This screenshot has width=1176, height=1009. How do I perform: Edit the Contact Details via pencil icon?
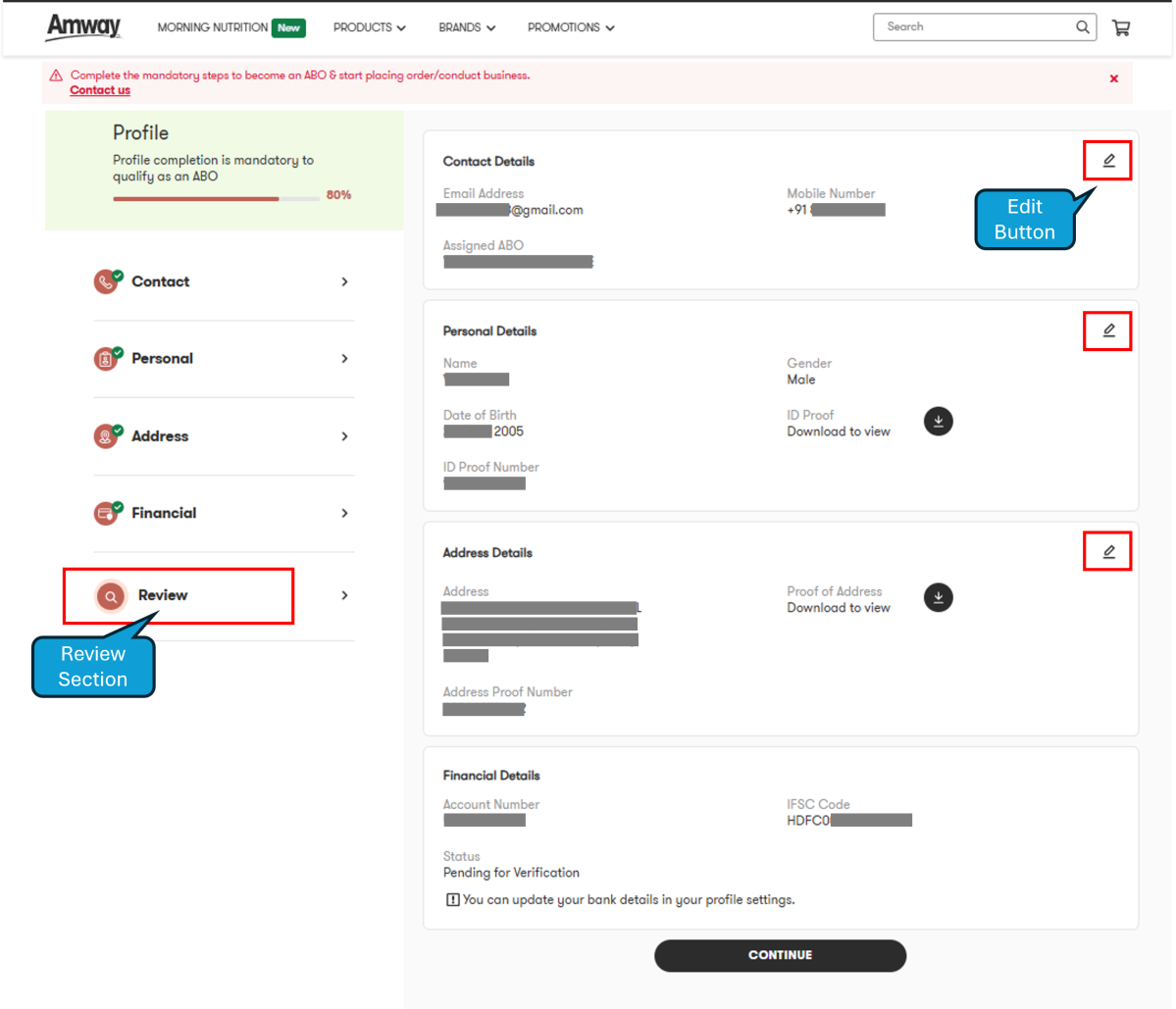coord(1107,160)
